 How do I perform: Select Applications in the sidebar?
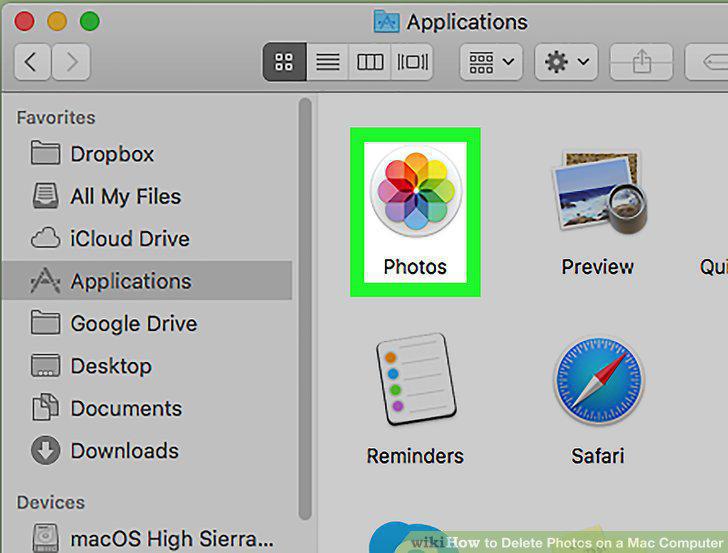[x=147, y=280]
